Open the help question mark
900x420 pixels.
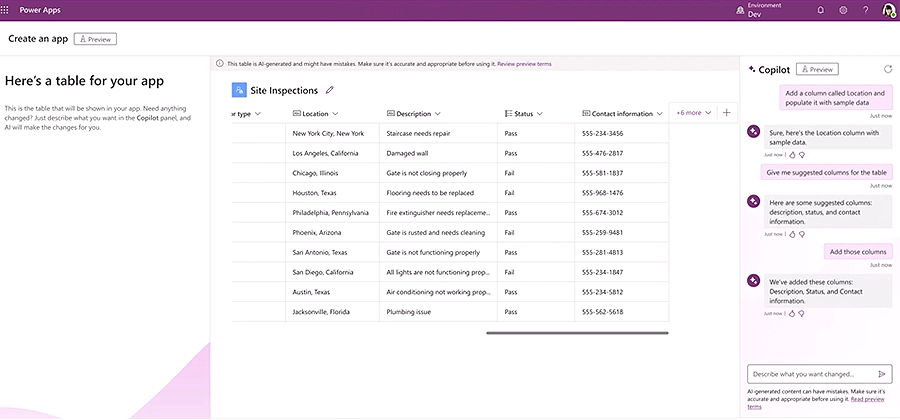(866, 10)
